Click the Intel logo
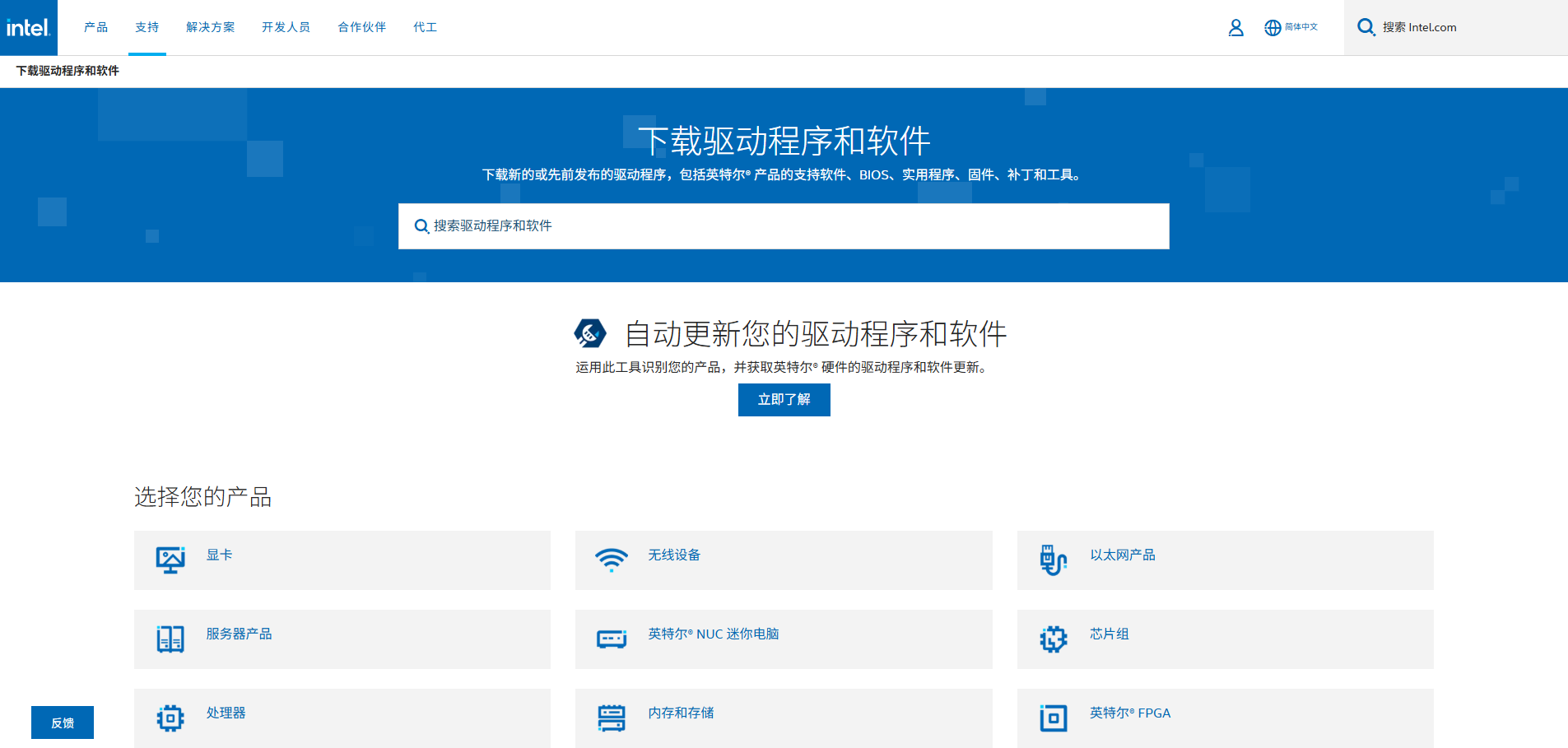This screenshot has height=748, width=1568. [28, 27]
